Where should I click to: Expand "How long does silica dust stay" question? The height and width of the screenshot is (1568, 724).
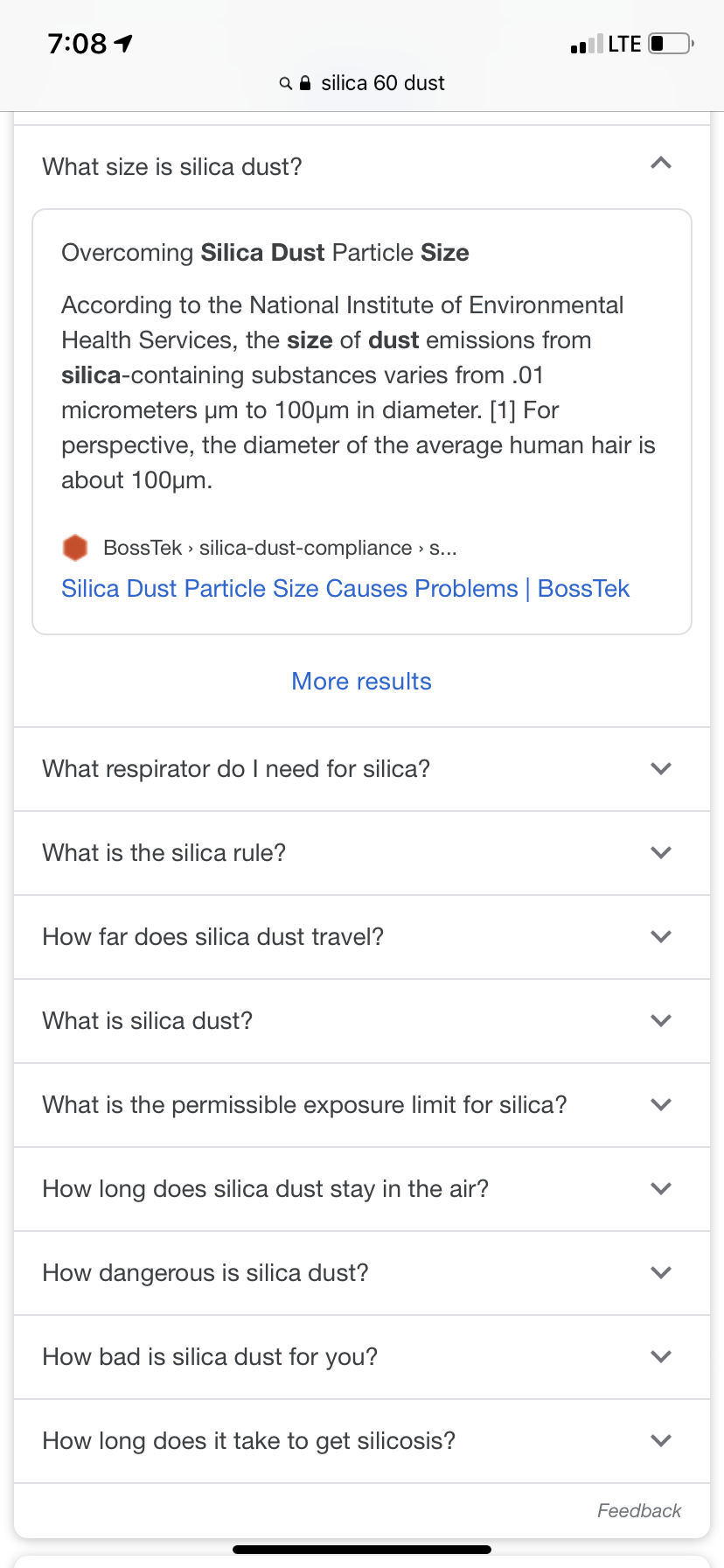point(661,1189)
